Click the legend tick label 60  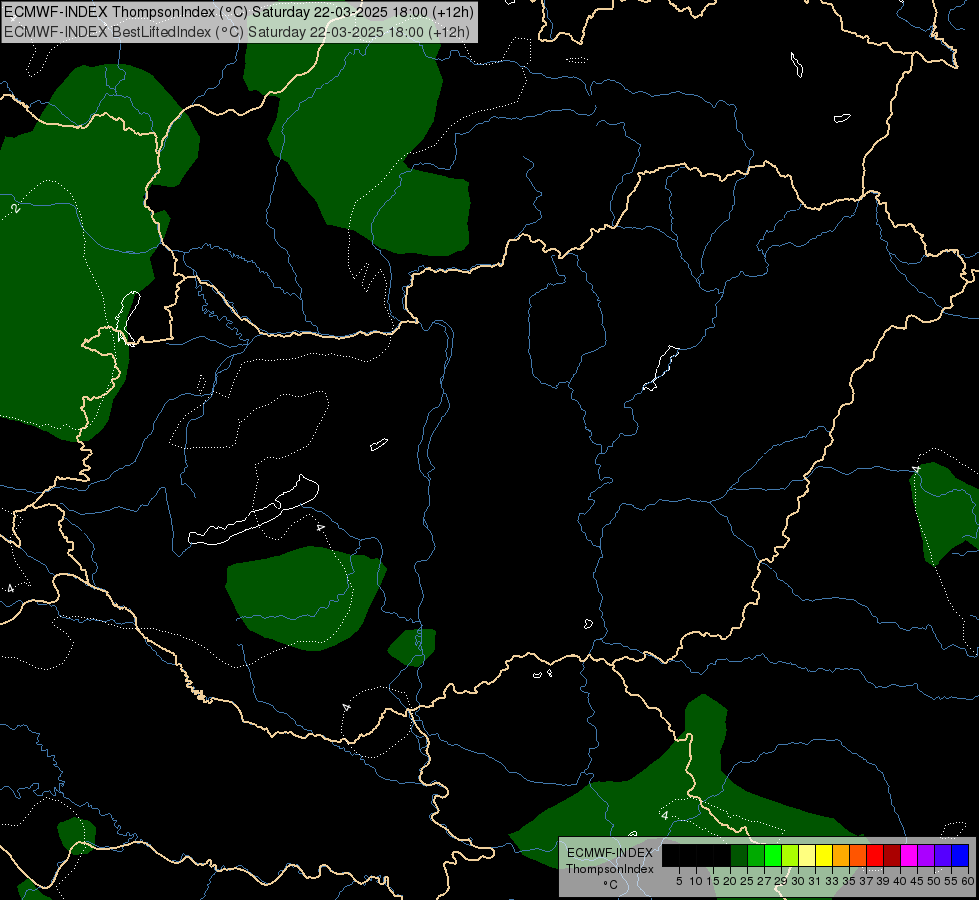pos(968,881)
